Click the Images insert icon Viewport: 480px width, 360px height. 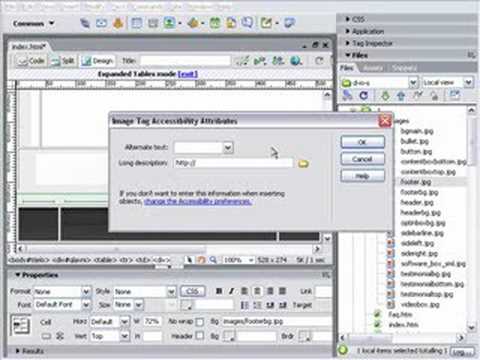pos(170,23)
